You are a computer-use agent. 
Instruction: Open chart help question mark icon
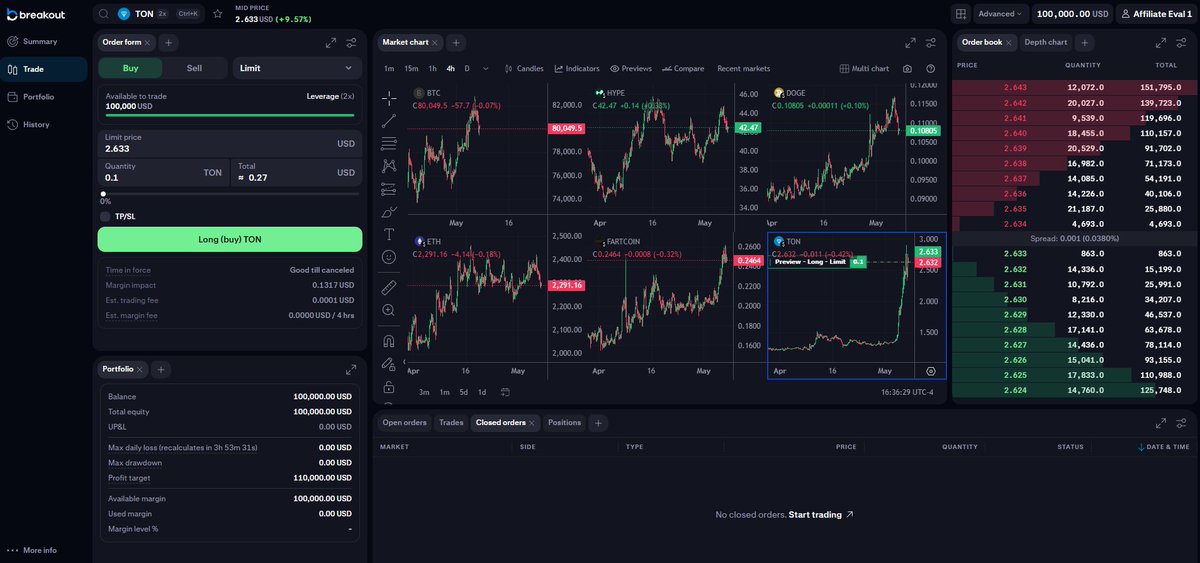click(931, 69)
